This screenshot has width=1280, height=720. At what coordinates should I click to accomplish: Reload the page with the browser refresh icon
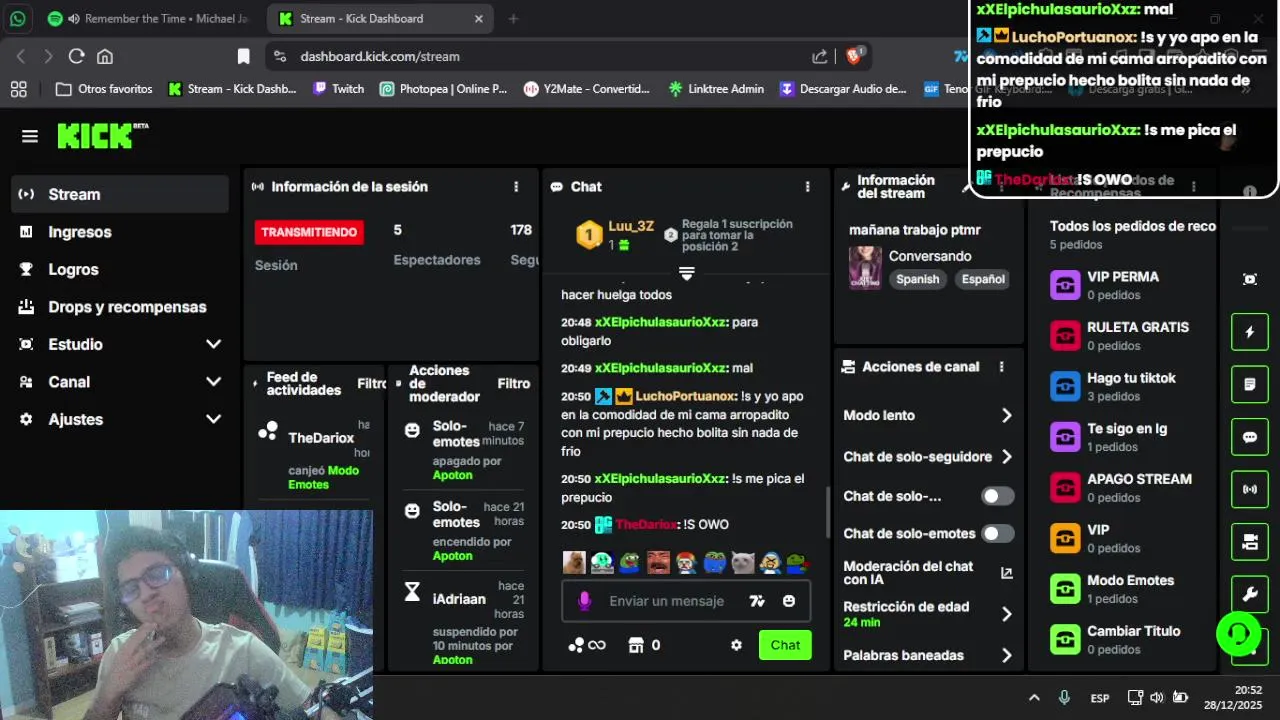point(76,57)
